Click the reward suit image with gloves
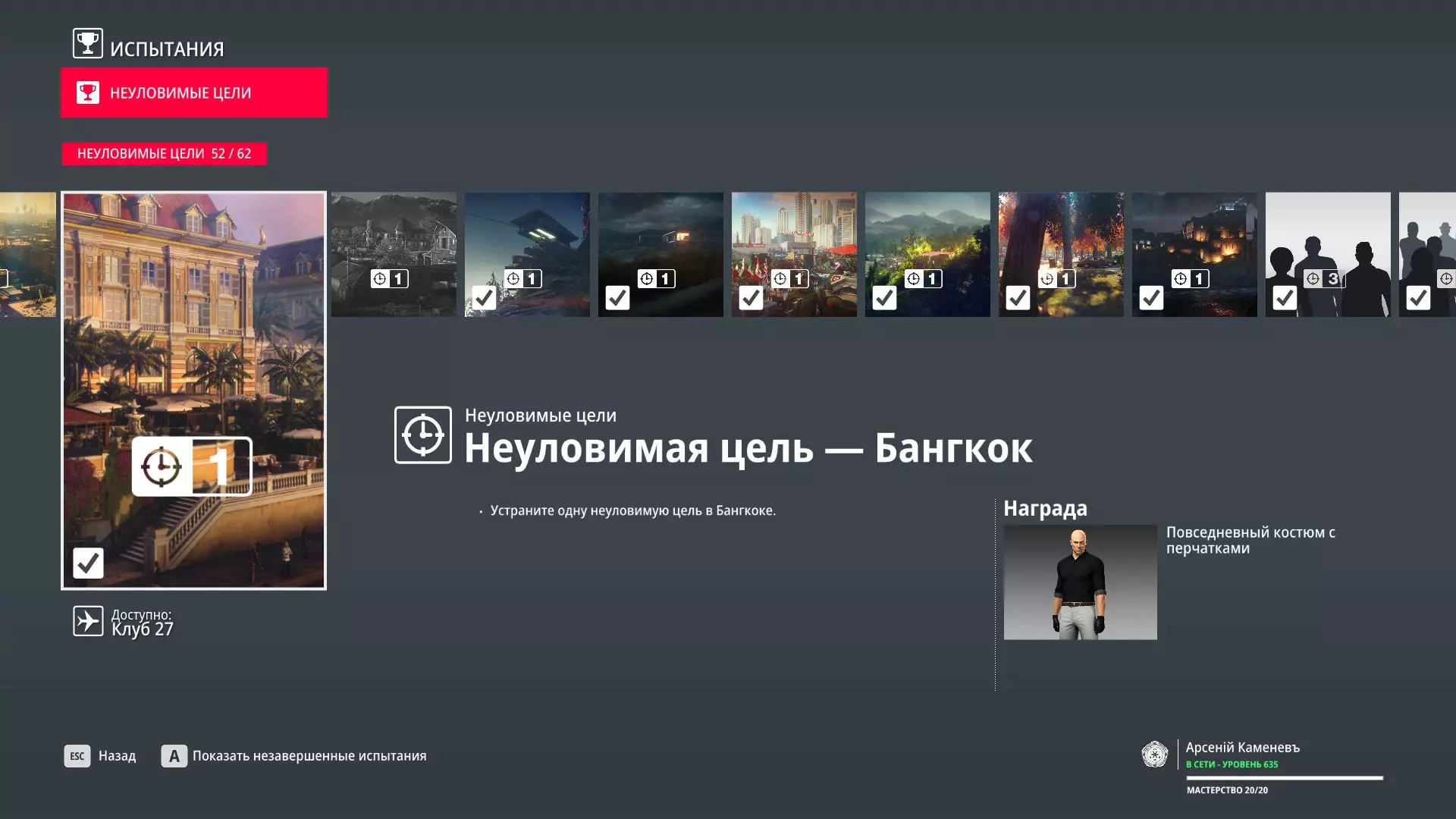The width and height of the screenshot is (1456, 819). click(1080, 582)
